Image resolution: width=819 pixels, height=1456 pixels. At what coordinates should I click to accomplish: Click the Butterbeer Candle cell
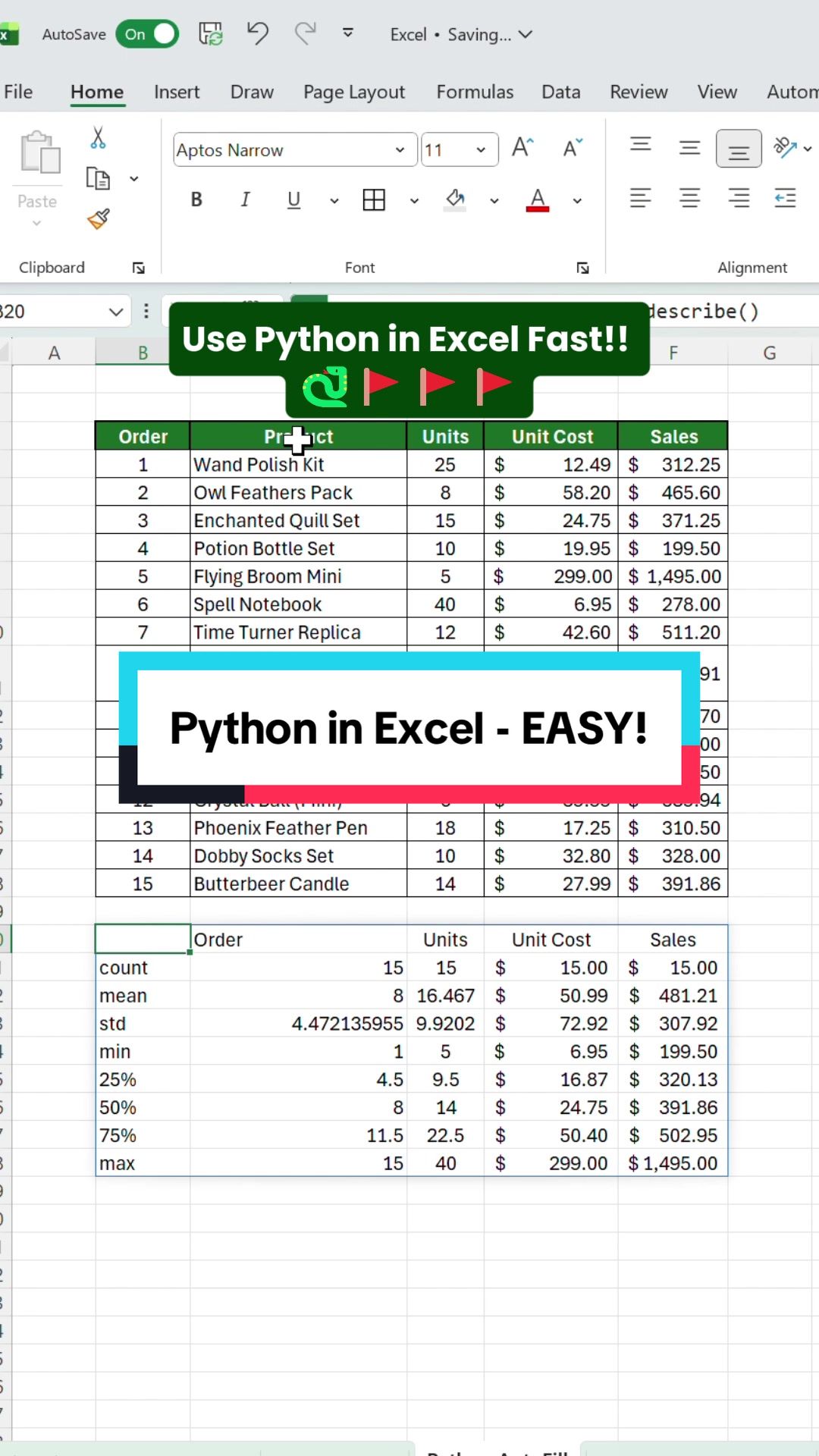pyautogui.click(x=298, y=884)
